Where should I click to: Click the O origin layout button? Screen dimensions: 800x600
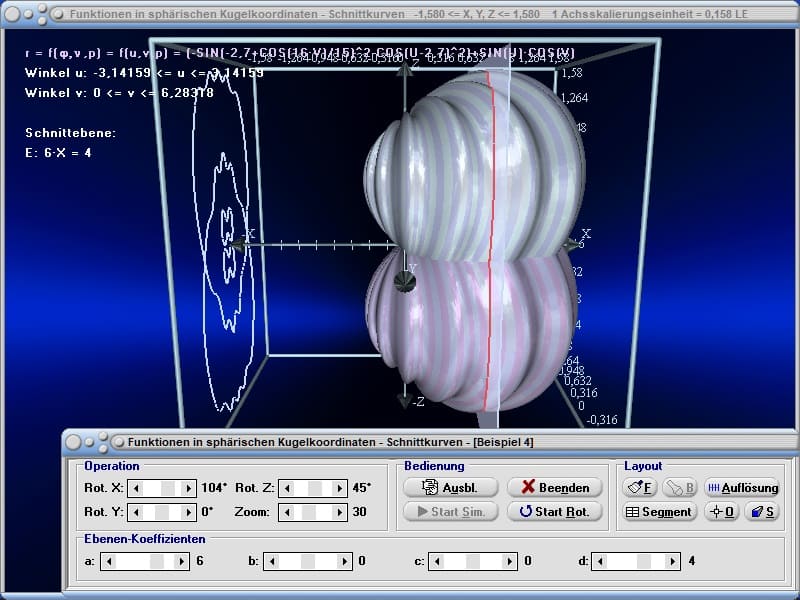coord(721,512)
